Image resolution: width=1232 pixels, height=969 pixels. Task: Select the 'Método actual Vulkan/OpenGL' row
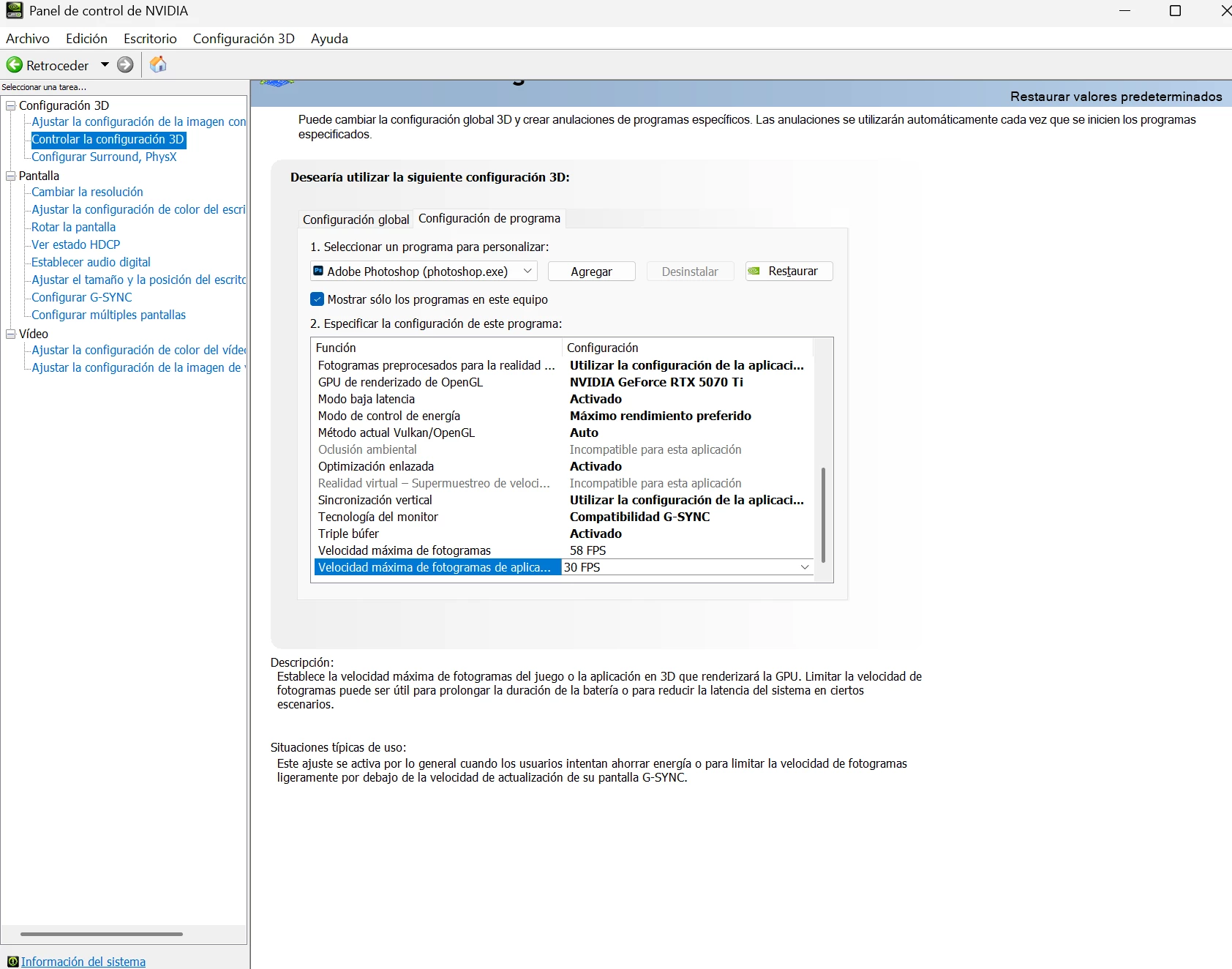(563, 433)
